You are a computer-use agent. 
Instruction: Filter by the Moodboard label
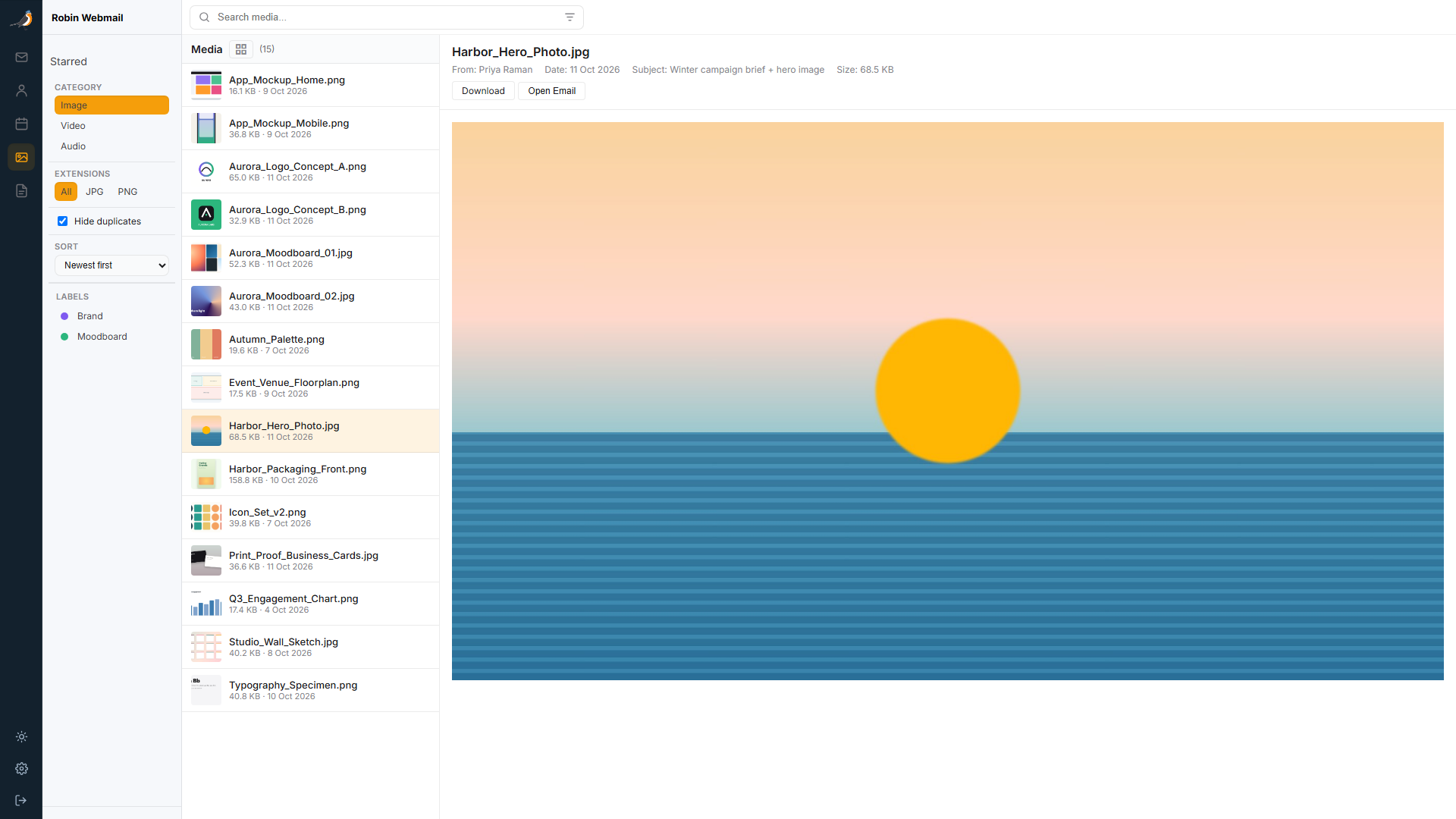111,337
